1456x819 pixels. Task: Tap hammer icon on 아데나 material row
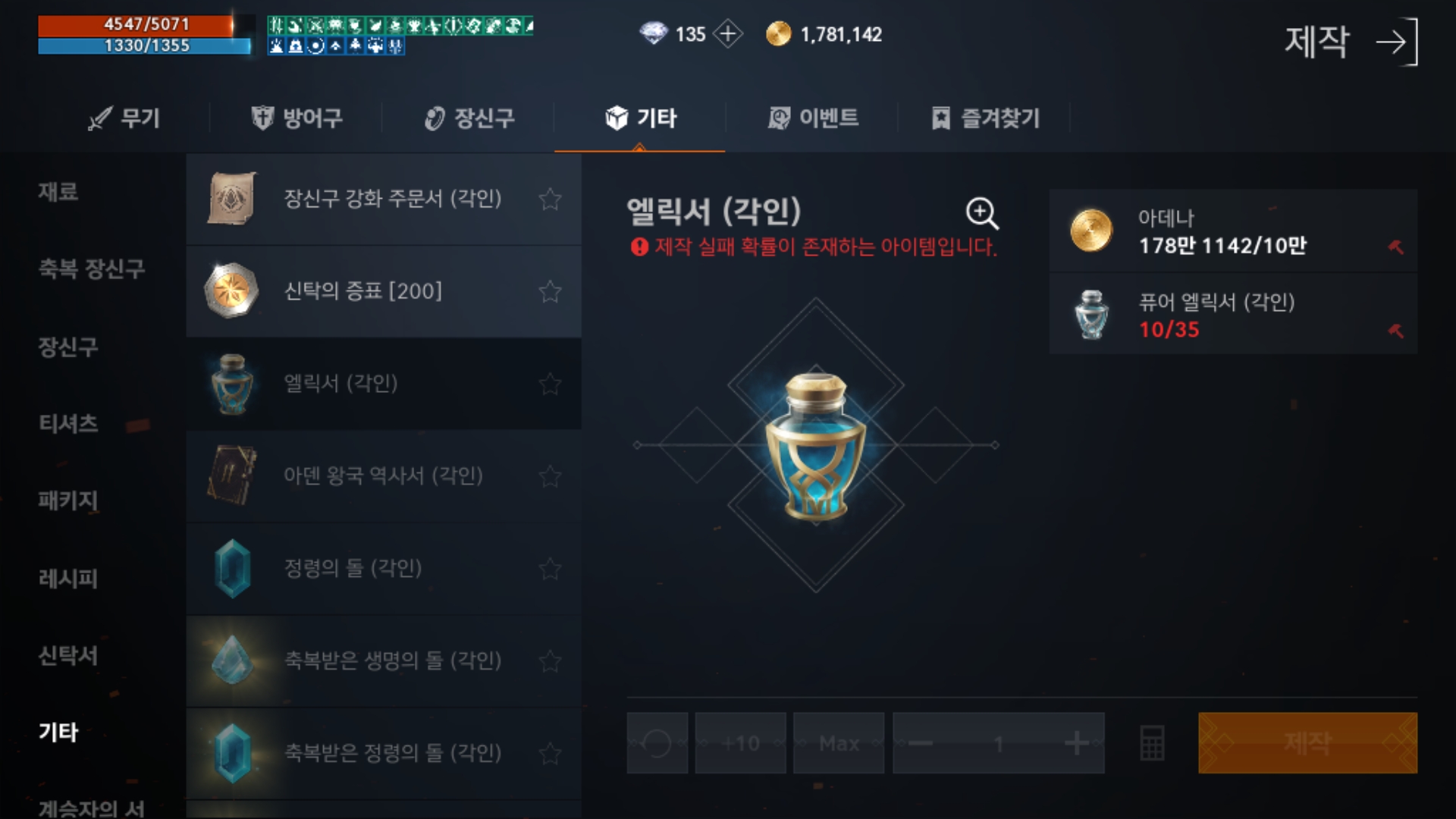pos(1395,246)
